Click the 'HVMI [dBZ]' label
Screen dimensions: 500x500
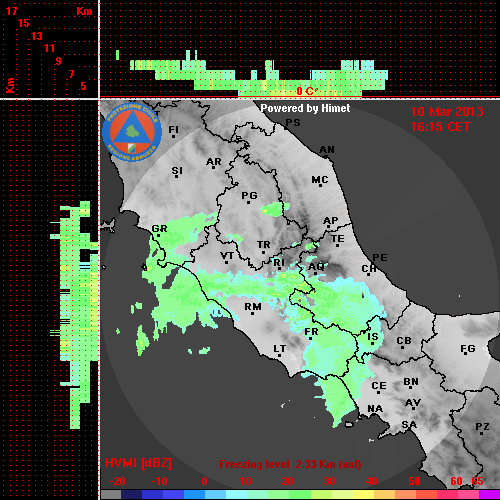pyautogui.click(x=138, y=463)
